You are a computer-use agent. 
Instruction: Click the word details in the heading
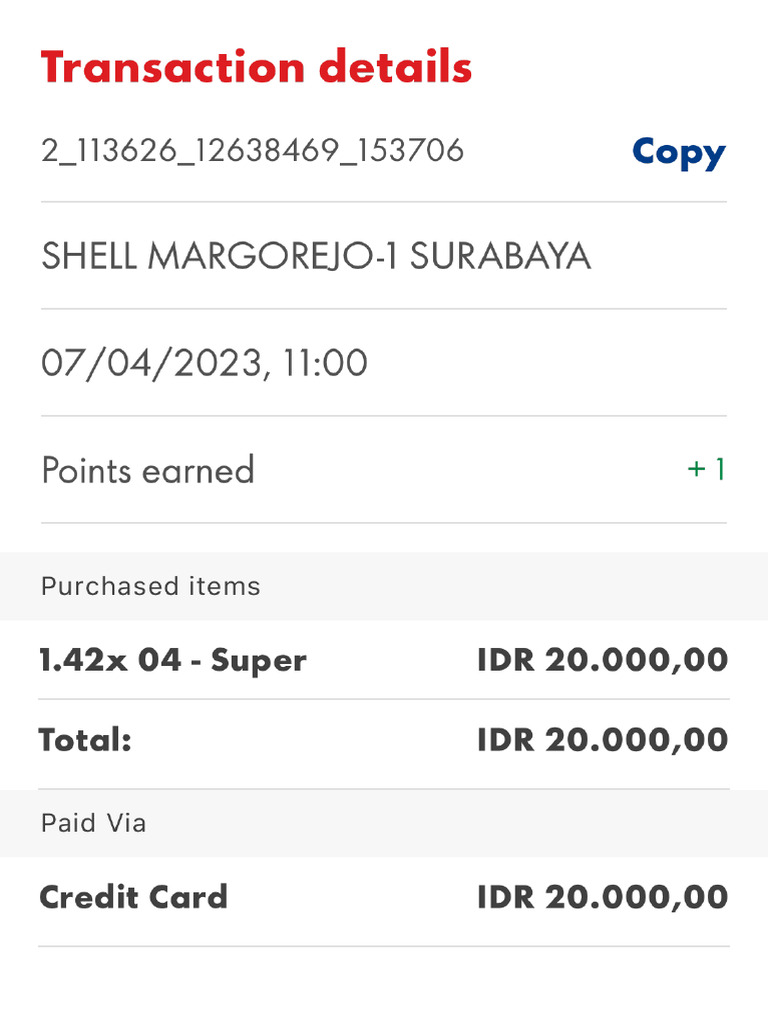(395, 68)
